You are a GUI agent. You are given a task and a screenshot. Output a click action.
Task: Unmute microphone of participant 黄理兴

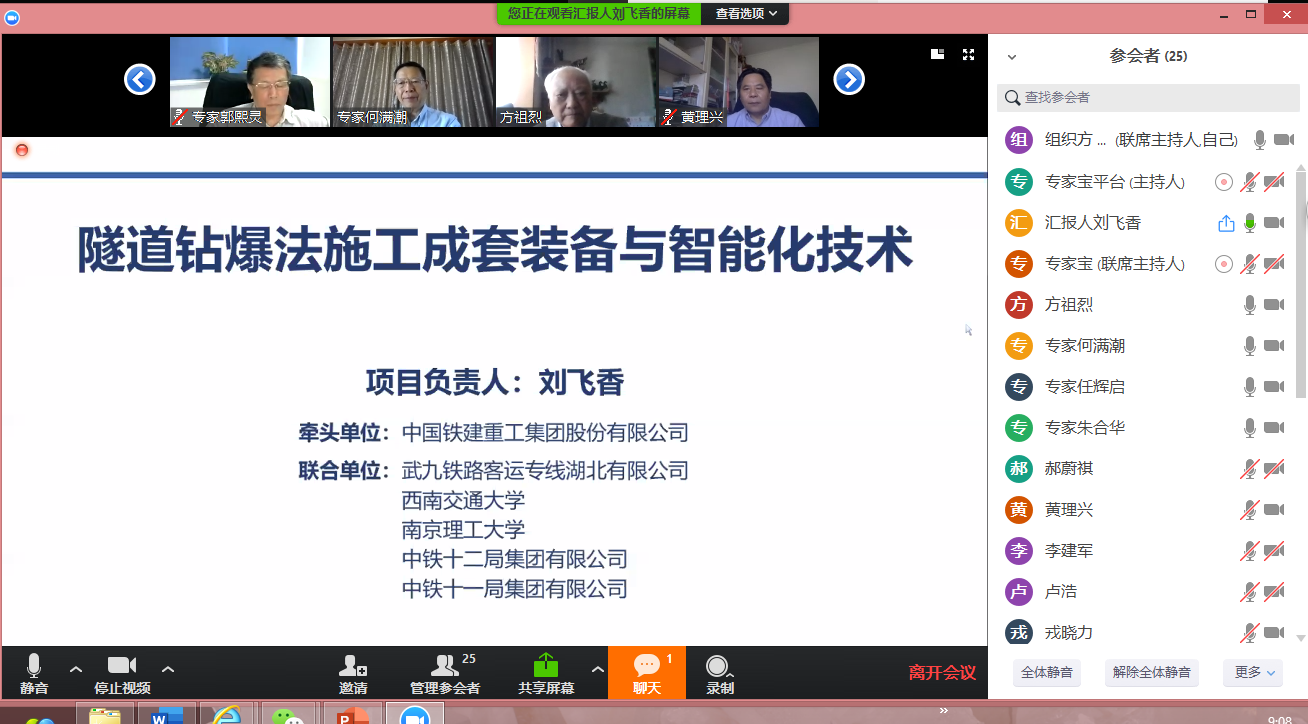tap(1249, 510)
